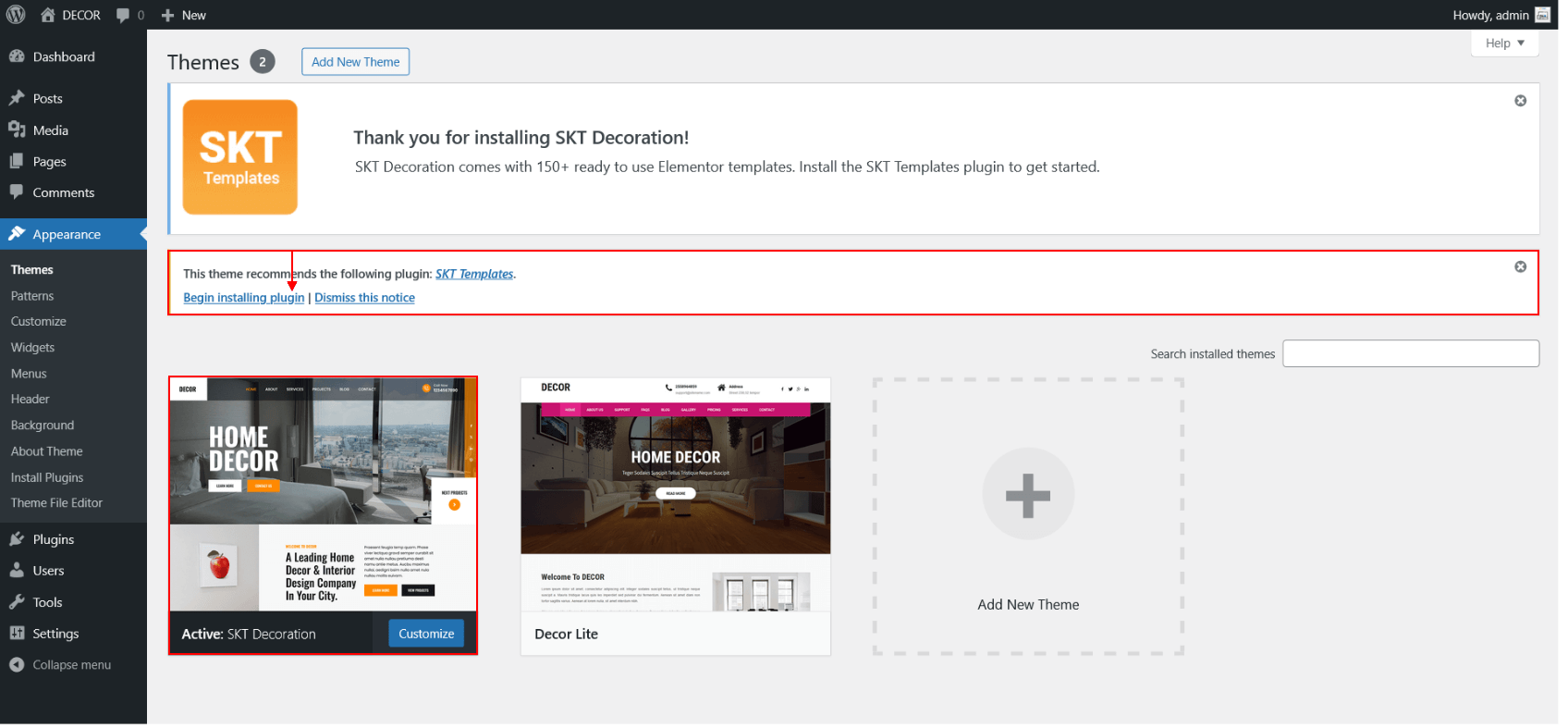Click the WordPress logo icon
Viewport: 1568px width, 728px height.
tap(16, 15)
